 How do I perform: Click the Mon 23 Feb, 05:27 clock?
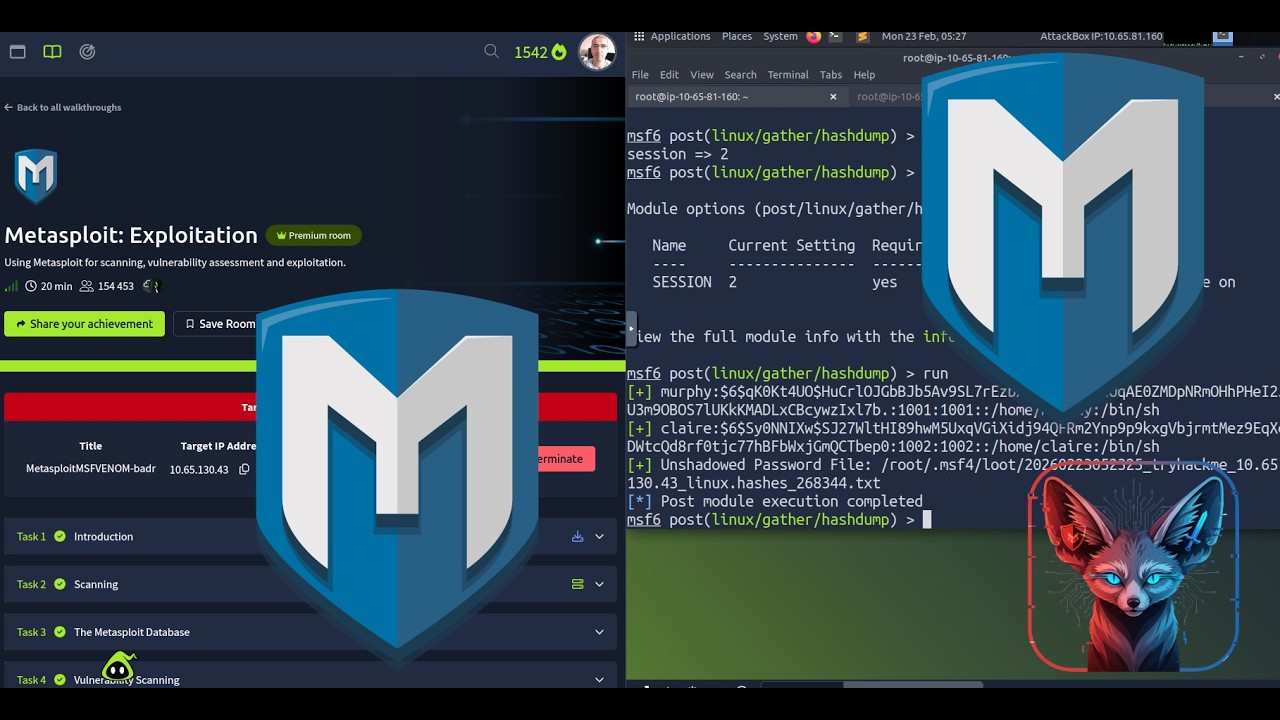coord(924,36)
